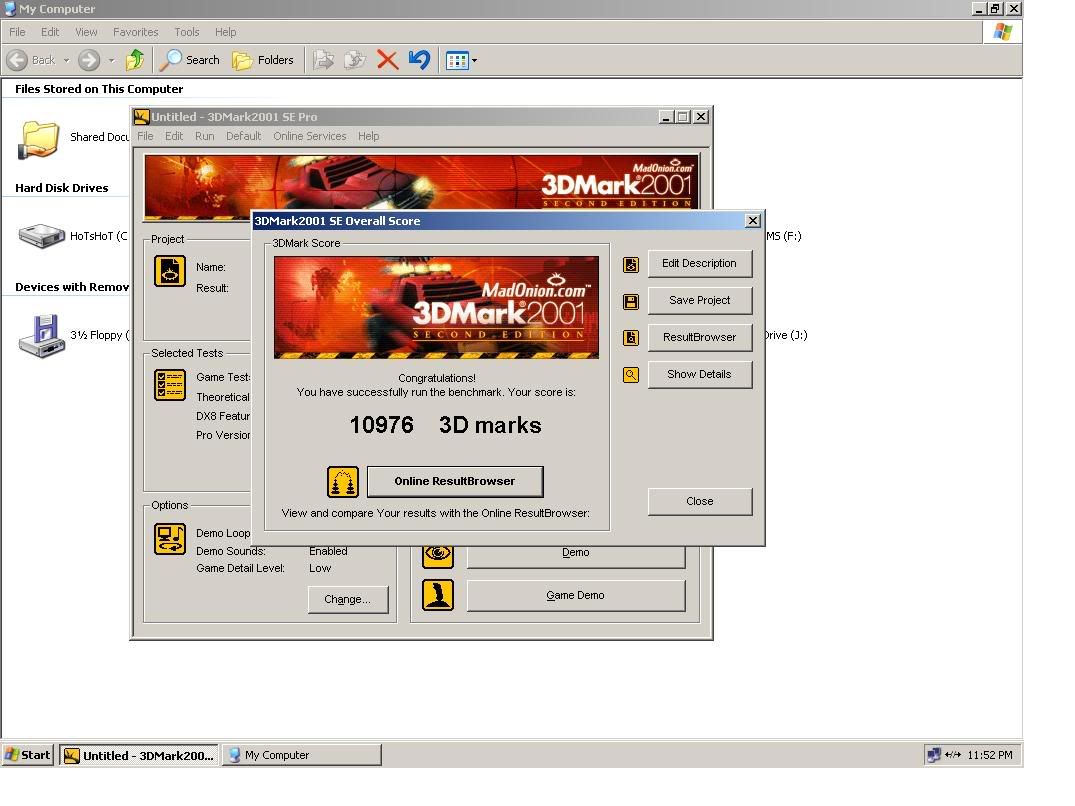The height and width of the screenshot is (806, 1075).
Task: Click the Undo toolbar icon in My Computer
Action: pos(419,60)
